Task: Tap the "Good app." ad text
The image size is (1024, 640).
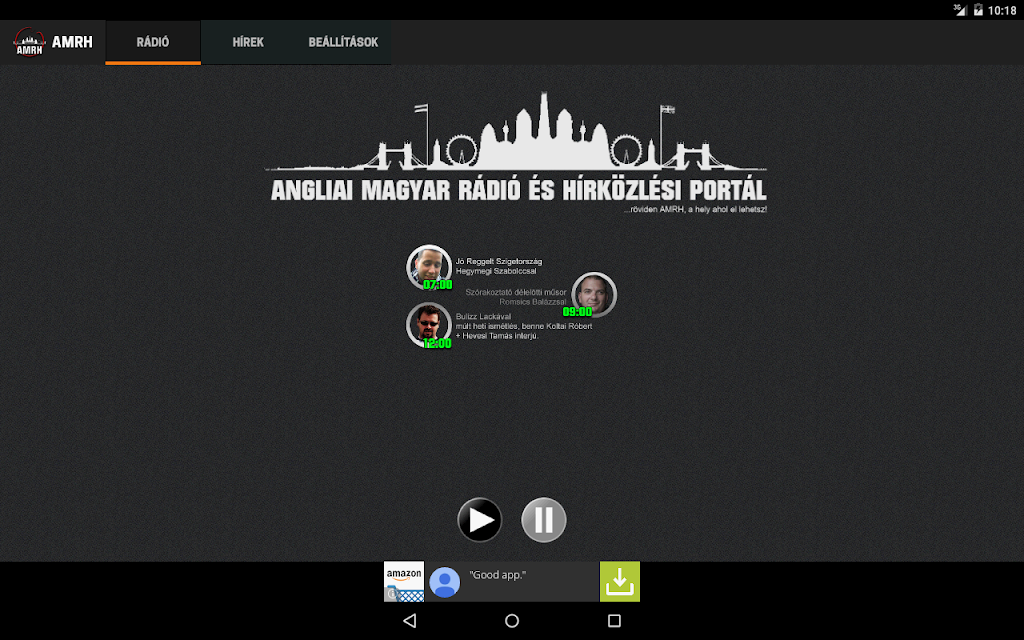Action: (x=498, y=575)
